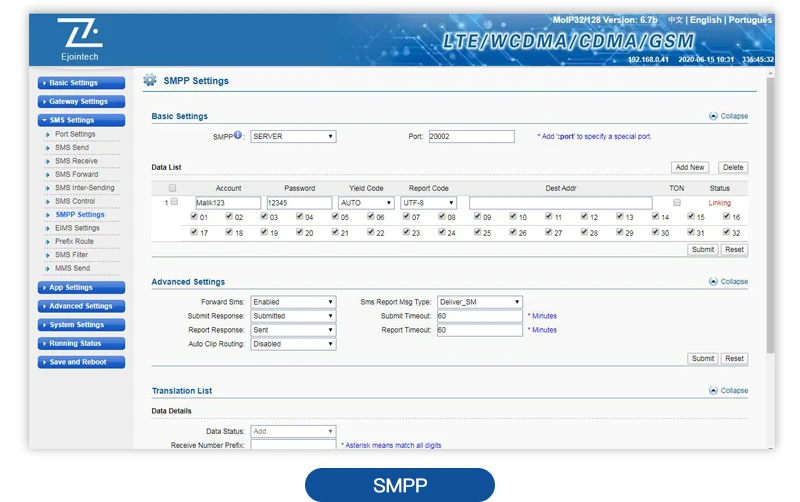Click the Add New button
This screenshot has width=800, height=502.
point(690,167)
